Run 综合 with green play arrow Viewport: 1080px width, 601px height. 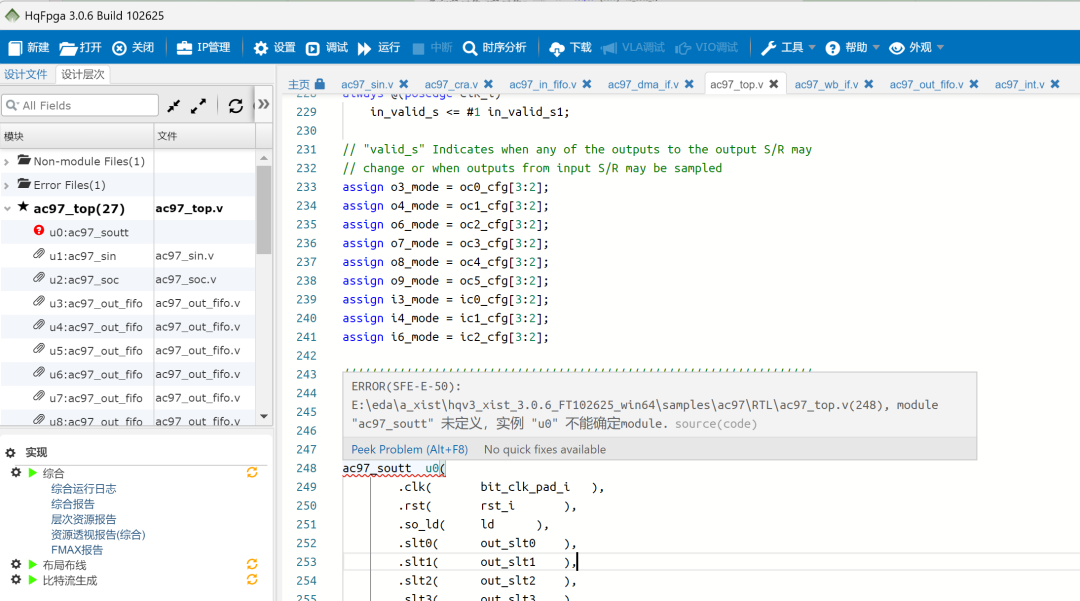coord(33,473)
